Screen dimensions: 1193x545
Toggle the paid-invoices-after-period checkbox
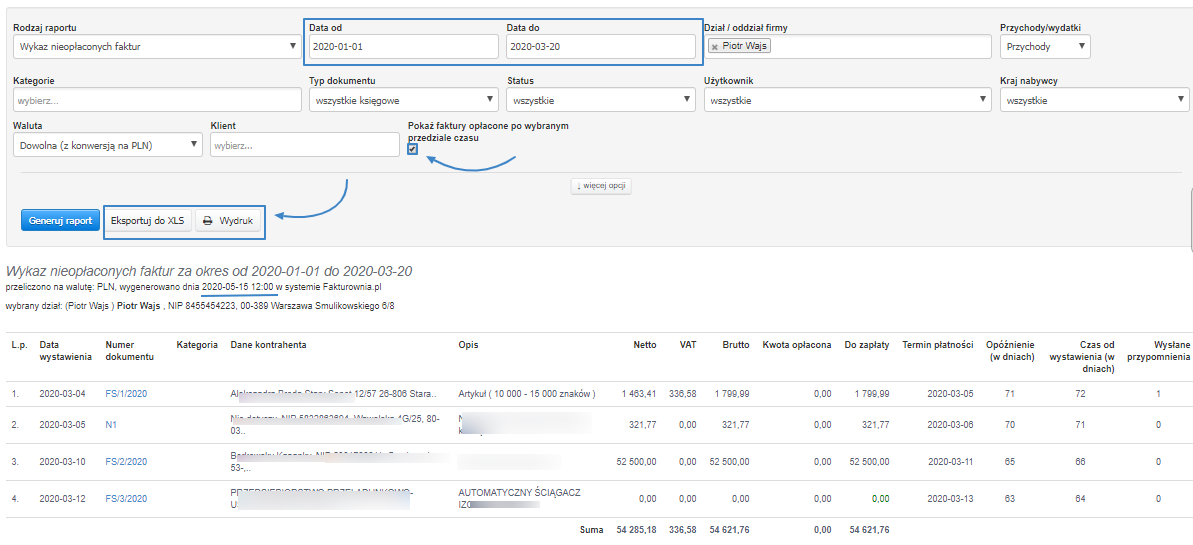(413, 149)
